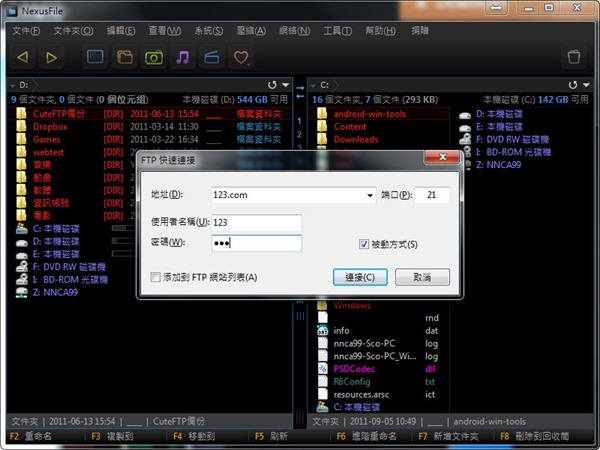
Task: Expand the address 123.com dropdown
Action: click(370, 195)
